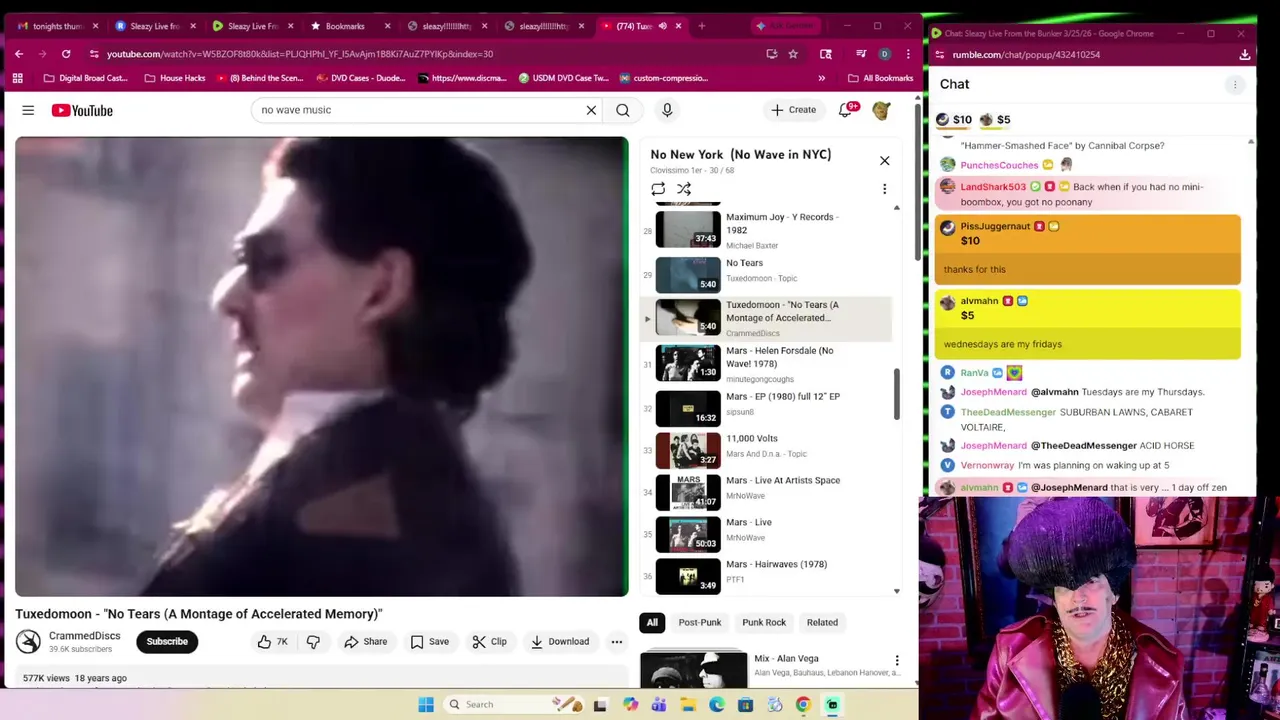Click the Clip scissors button
1280x720 pixels.
tap(489, 642)
